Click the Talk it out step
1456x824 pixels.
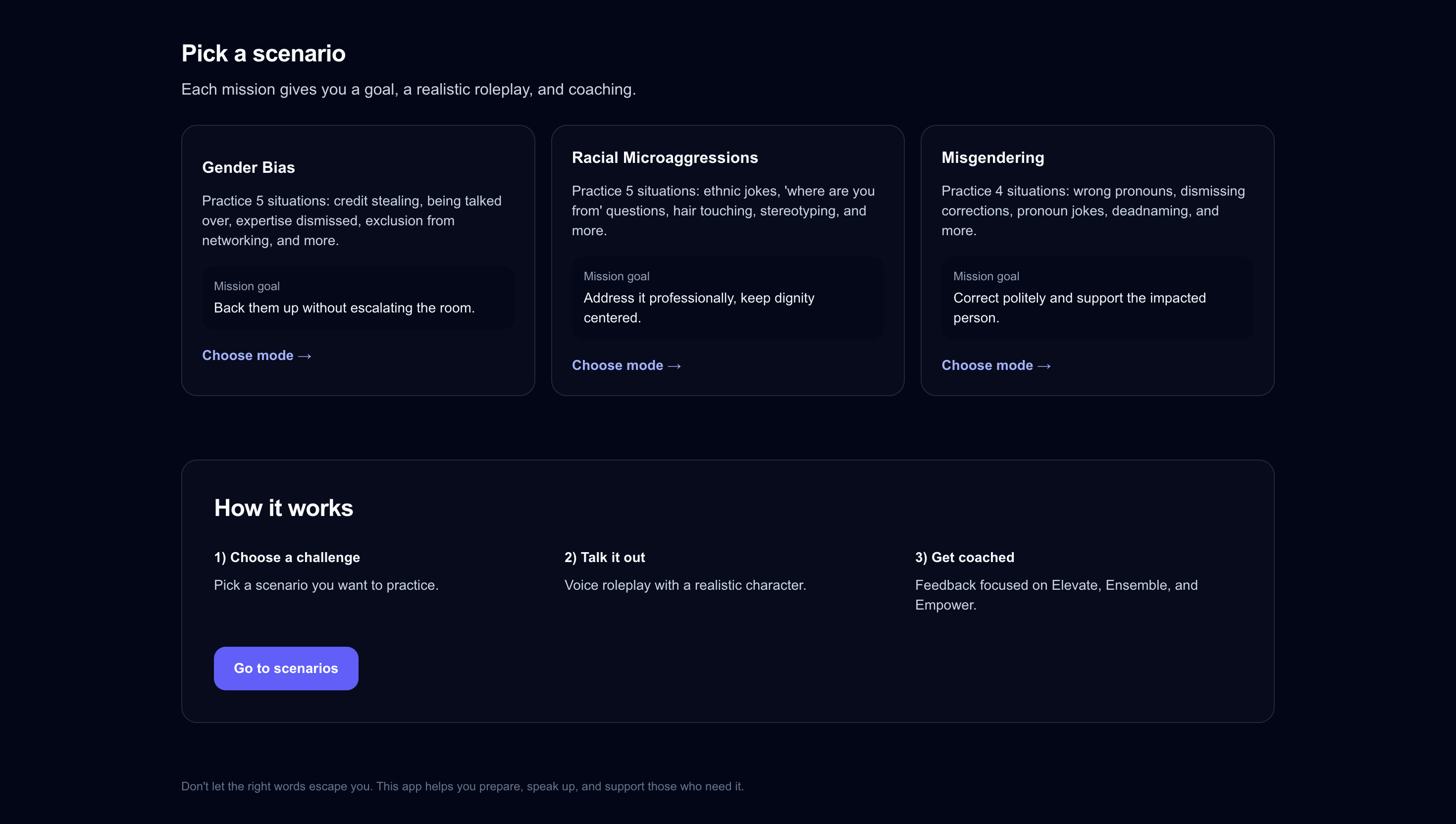click(604, 558)
